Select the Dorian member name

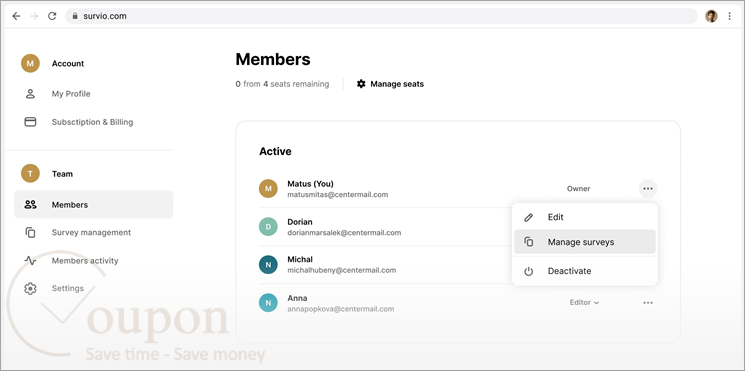pos(300,222)
